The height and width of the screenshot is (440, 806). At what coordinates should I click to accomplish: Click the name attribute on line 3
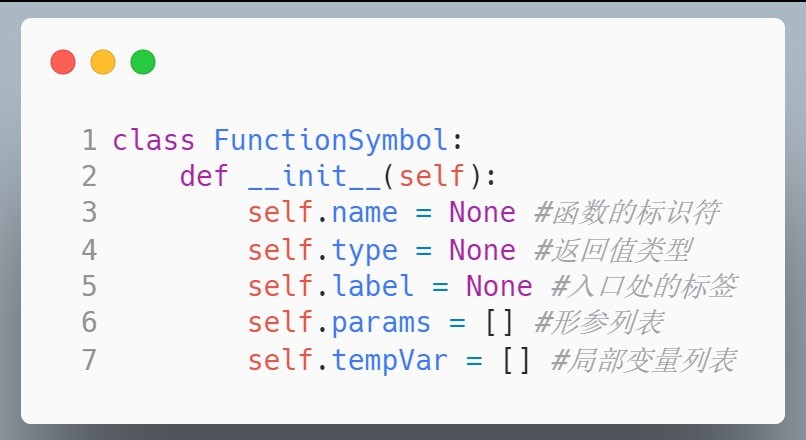(364, 213)
